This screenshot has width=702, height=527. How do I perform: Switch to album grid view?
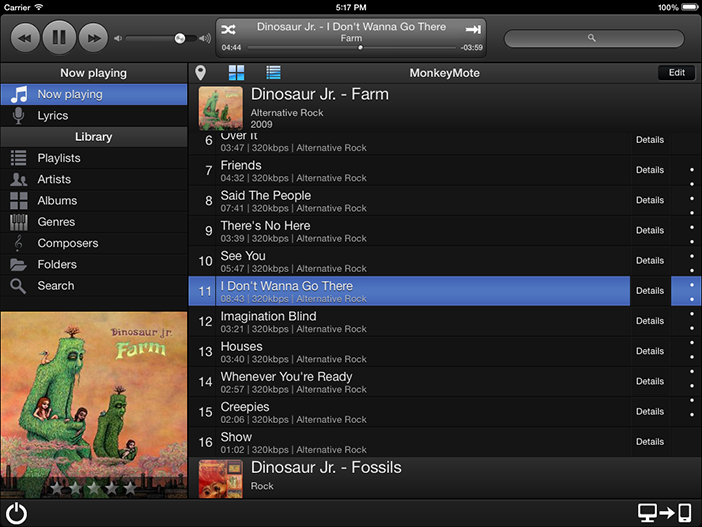tap(236, 73)
